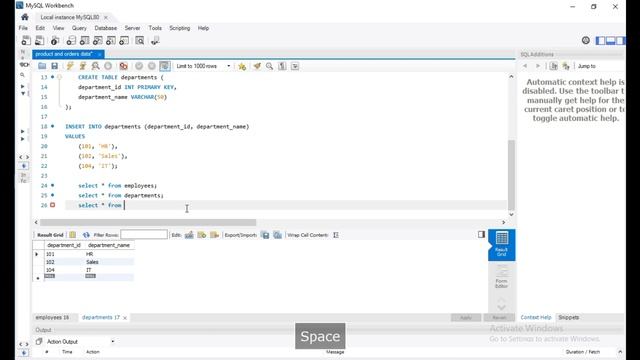Create a new table icon
640x360 pixels.
click(x=84, y=40)
